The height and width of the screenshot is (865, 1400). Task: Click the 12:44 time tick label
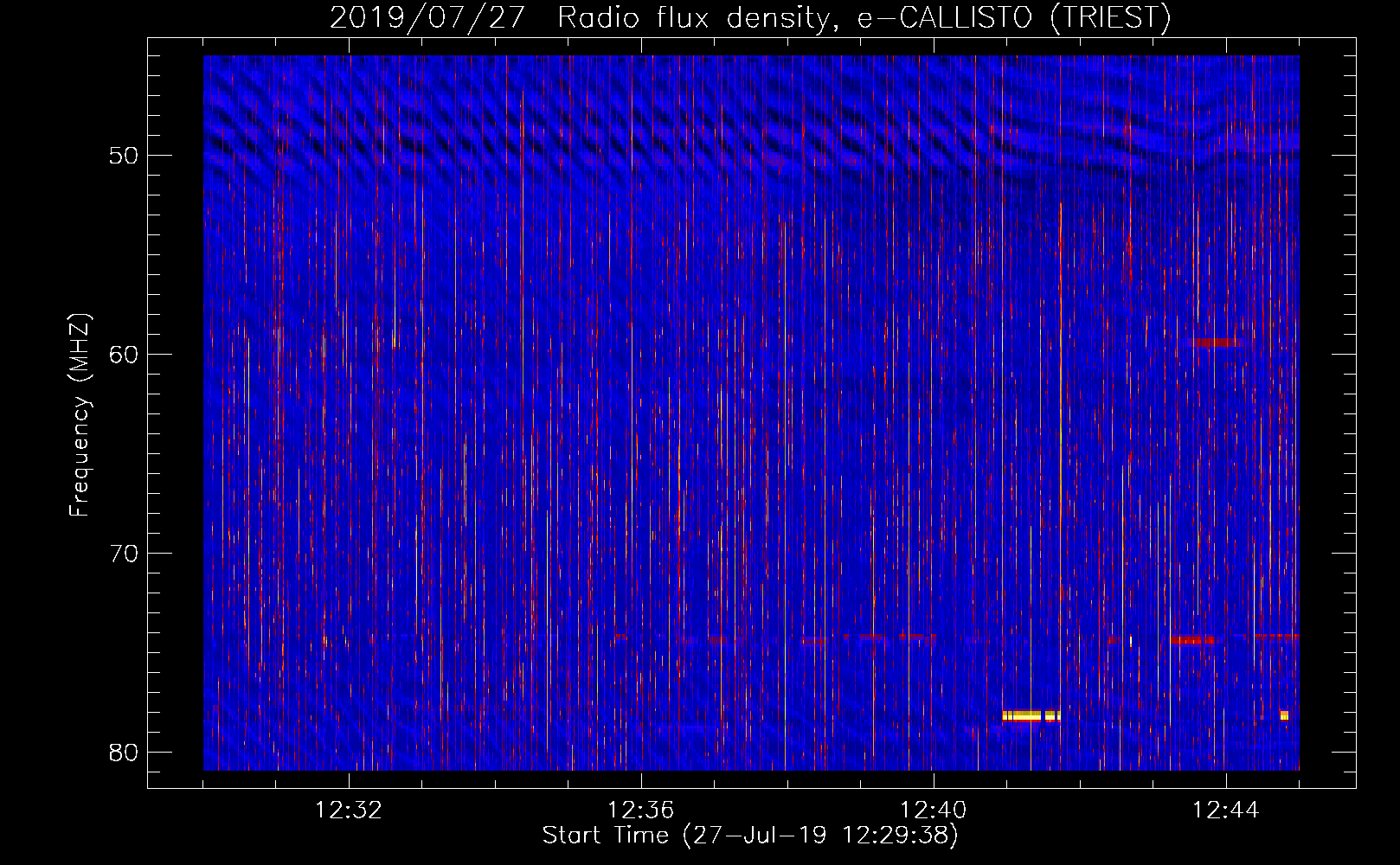click(1226, 811)
